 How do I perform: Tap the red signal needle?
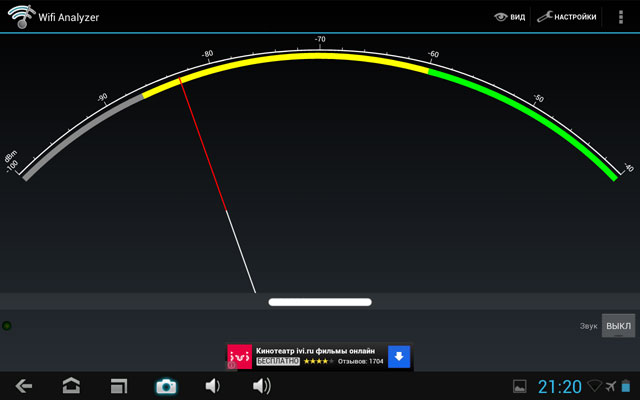click(x=202, y=144)
